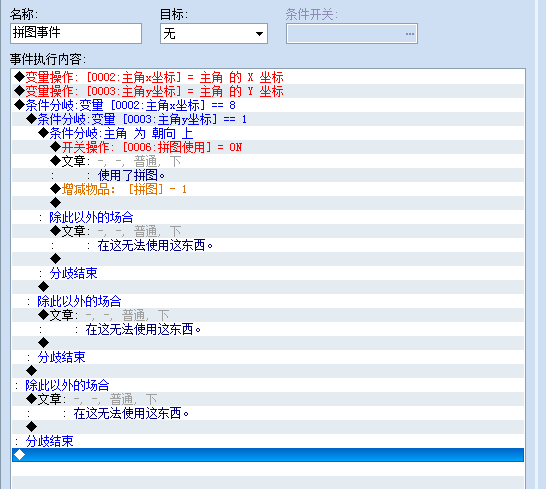
Task: Select the highlighted empty last command line
Action: click(x=268, y=455)
